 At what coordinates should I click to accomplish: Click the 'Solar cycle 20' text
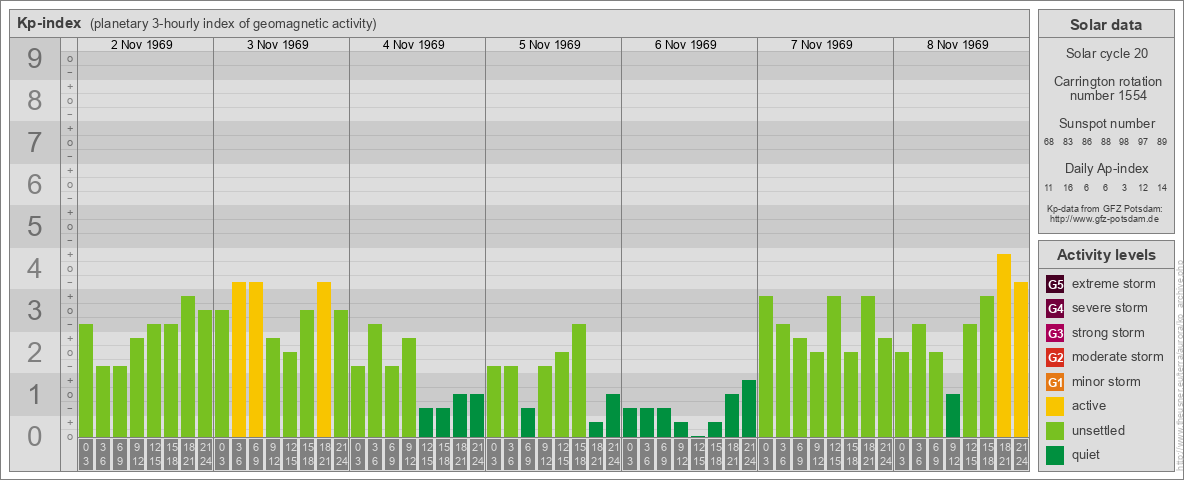coord(1106,54)
